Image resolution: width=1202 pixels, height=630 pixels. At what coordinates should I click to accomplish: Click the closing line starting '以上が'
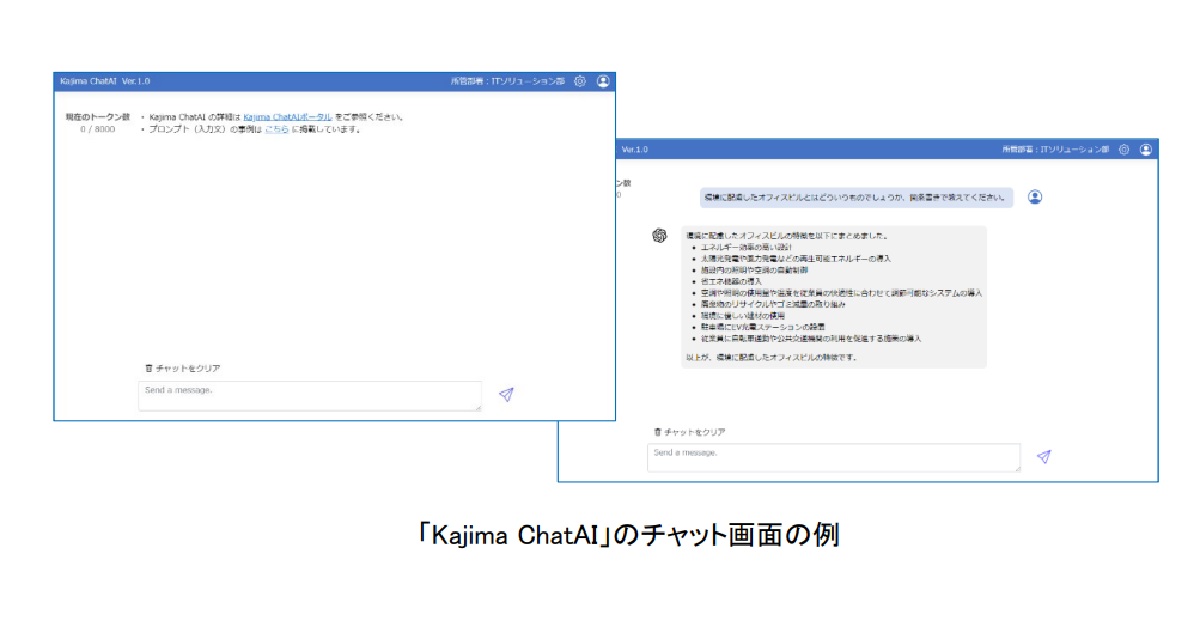(x=771, y=356)
